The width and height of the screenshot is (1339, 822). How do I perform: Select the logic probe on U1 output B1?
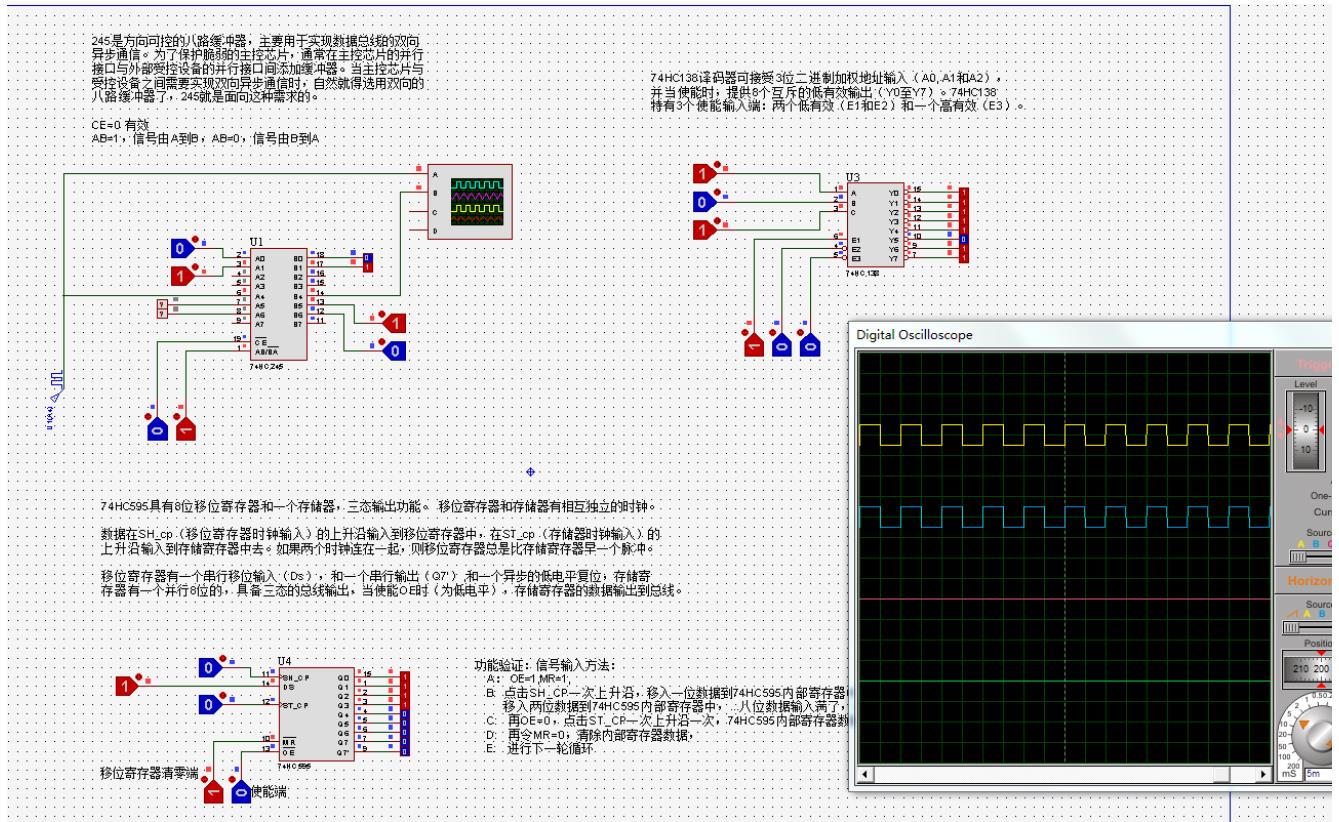click(367, 266)
